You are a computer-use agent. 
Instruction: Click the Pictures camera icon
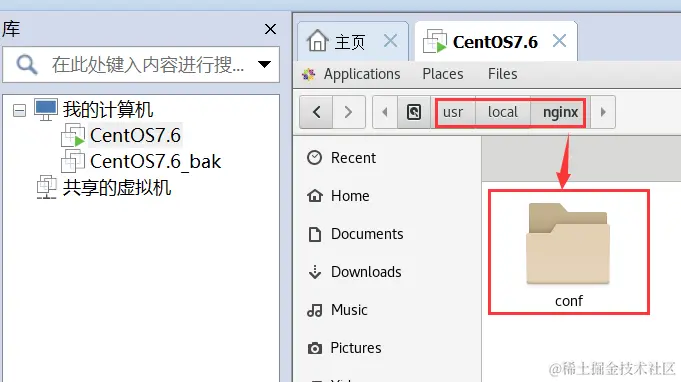(315, 348)
